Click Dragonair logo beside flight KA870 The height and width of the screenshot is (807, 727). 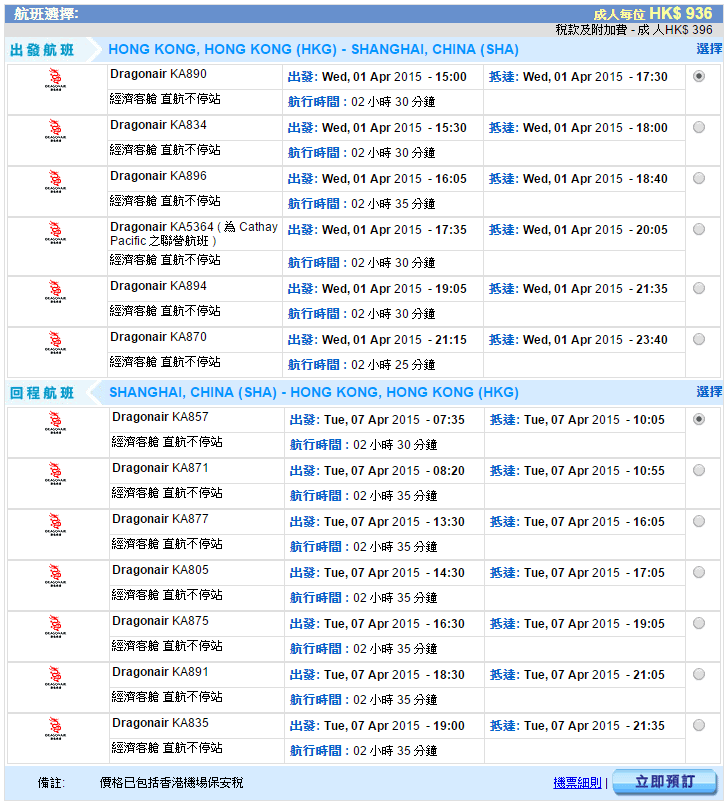point(56,343)
